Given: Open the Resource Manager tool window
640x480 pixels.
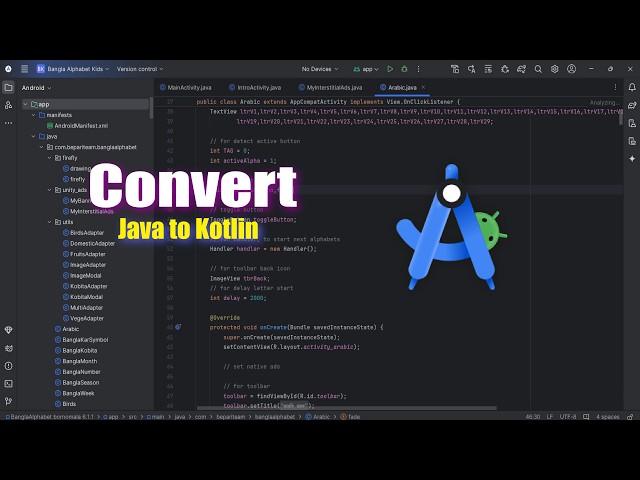Looking at the screenshot, I should pos(8,105).
